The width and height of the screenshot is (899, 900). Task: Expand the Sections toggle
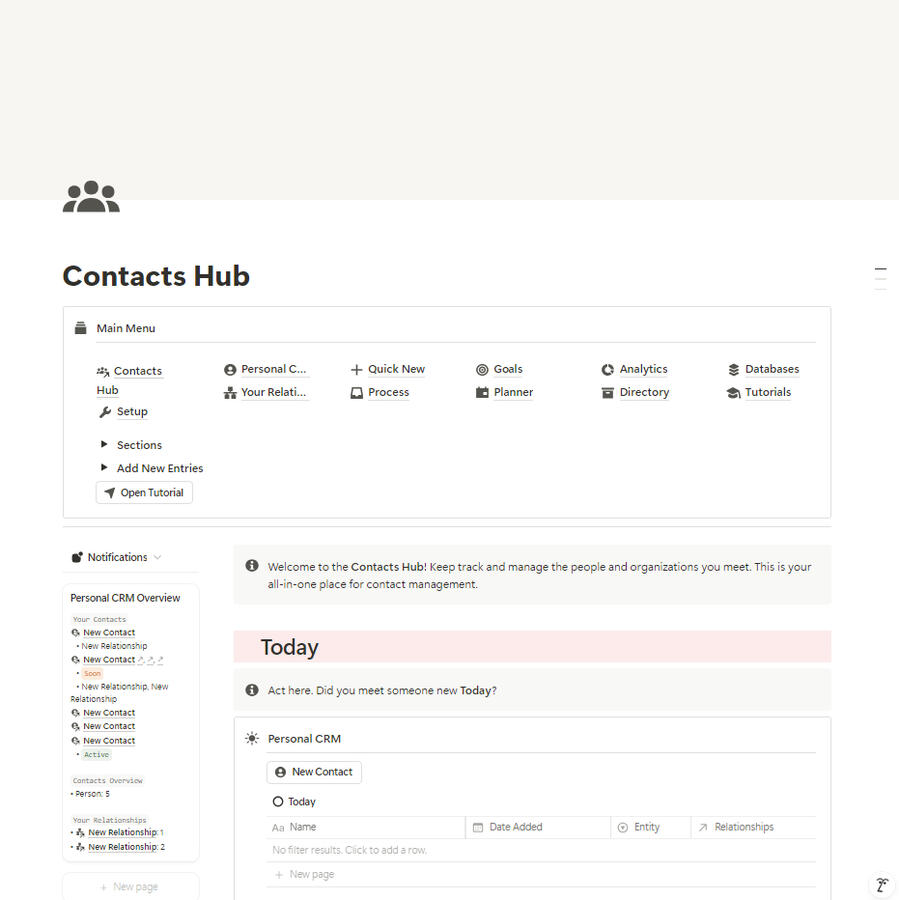(104, 444)
